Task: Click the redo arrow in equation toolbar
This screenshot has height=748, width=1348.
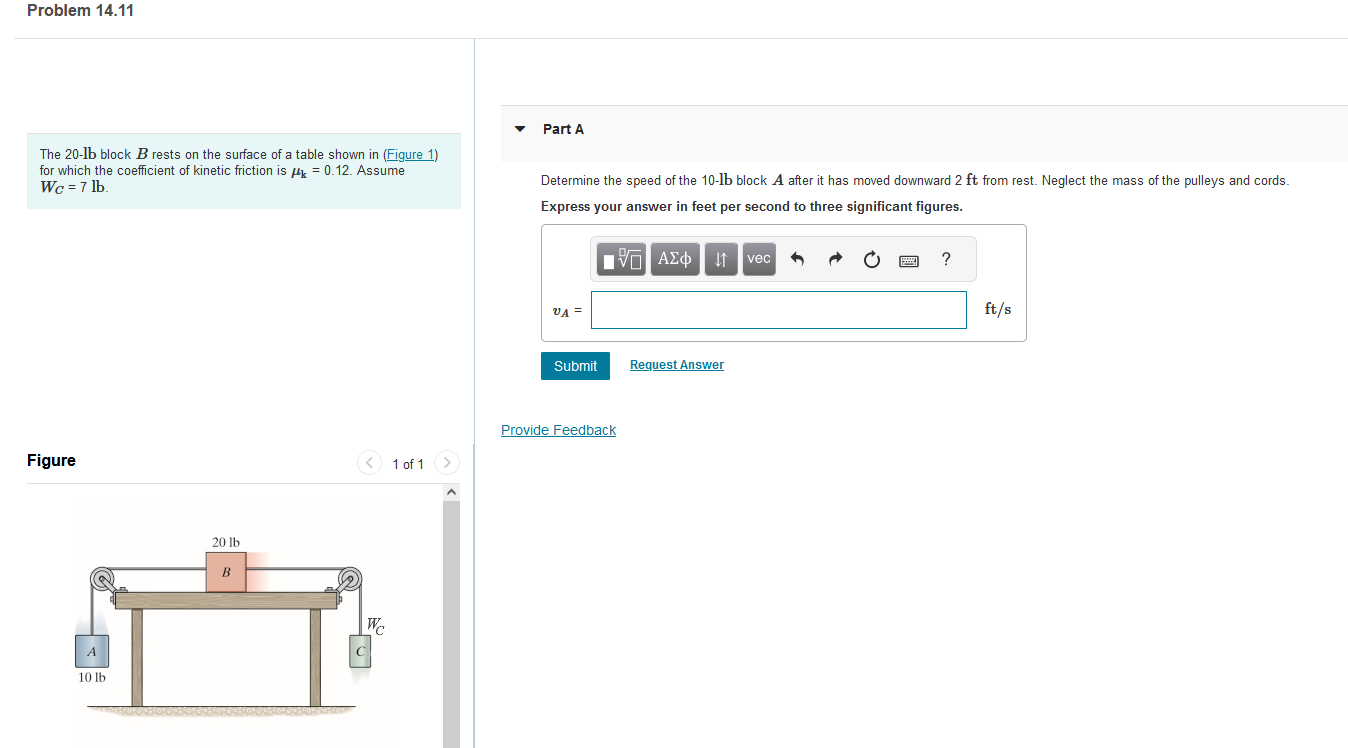Action: (x=834, y=258)
